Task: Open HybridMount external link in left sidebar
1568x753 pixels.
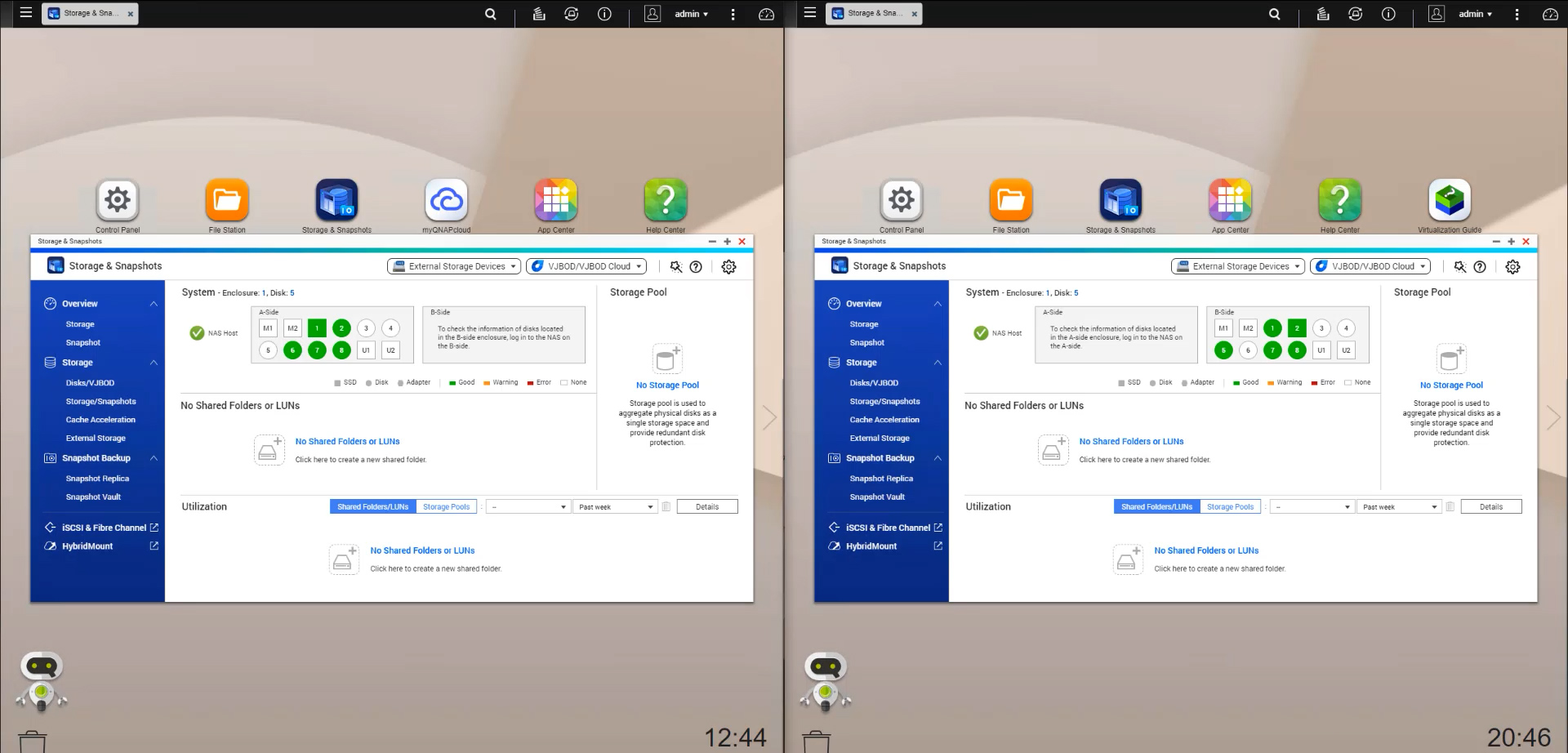Action: click(x=154, y=546)
